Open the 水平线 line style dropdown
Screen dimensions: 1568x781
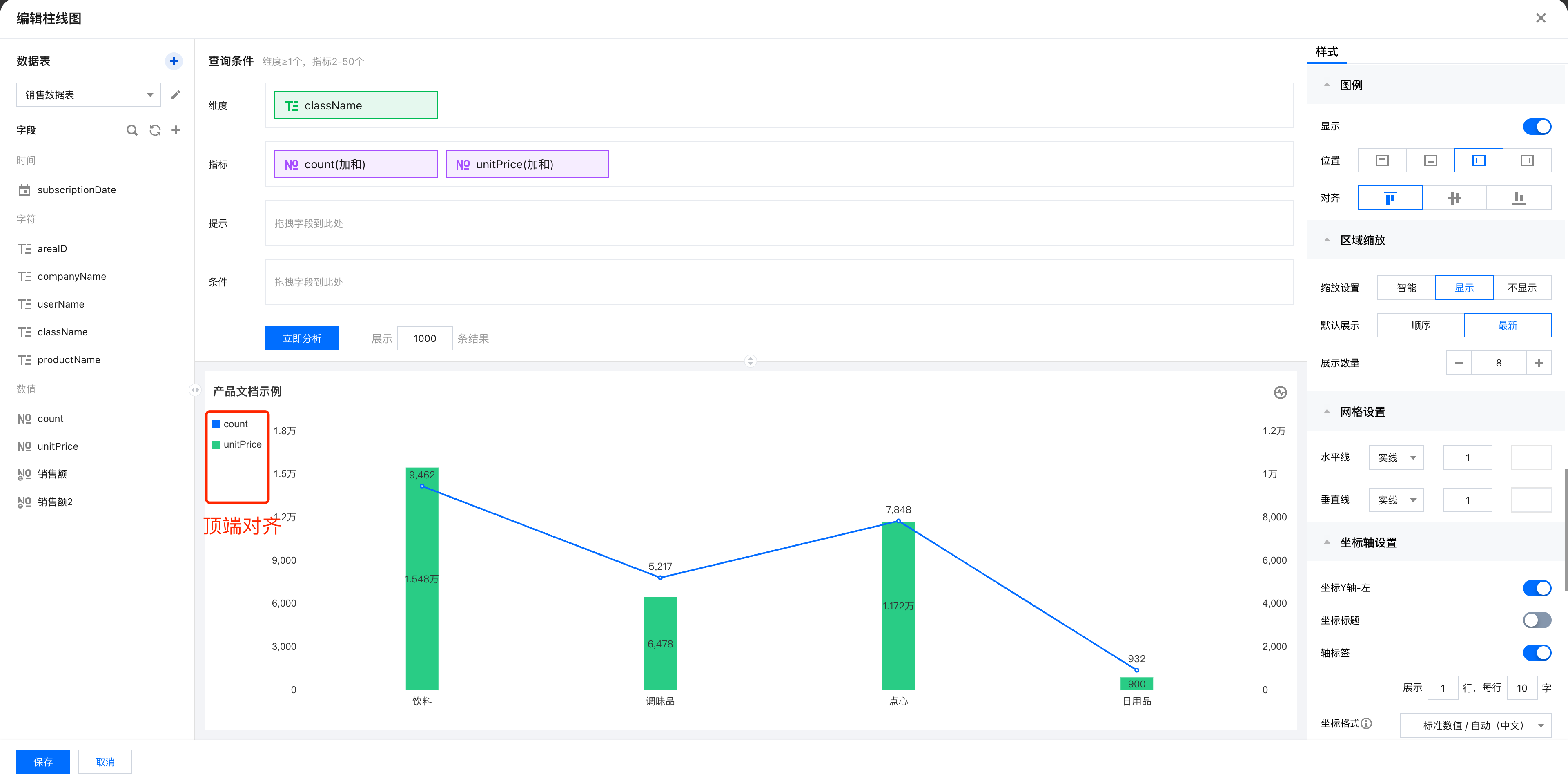point(1396,458)
